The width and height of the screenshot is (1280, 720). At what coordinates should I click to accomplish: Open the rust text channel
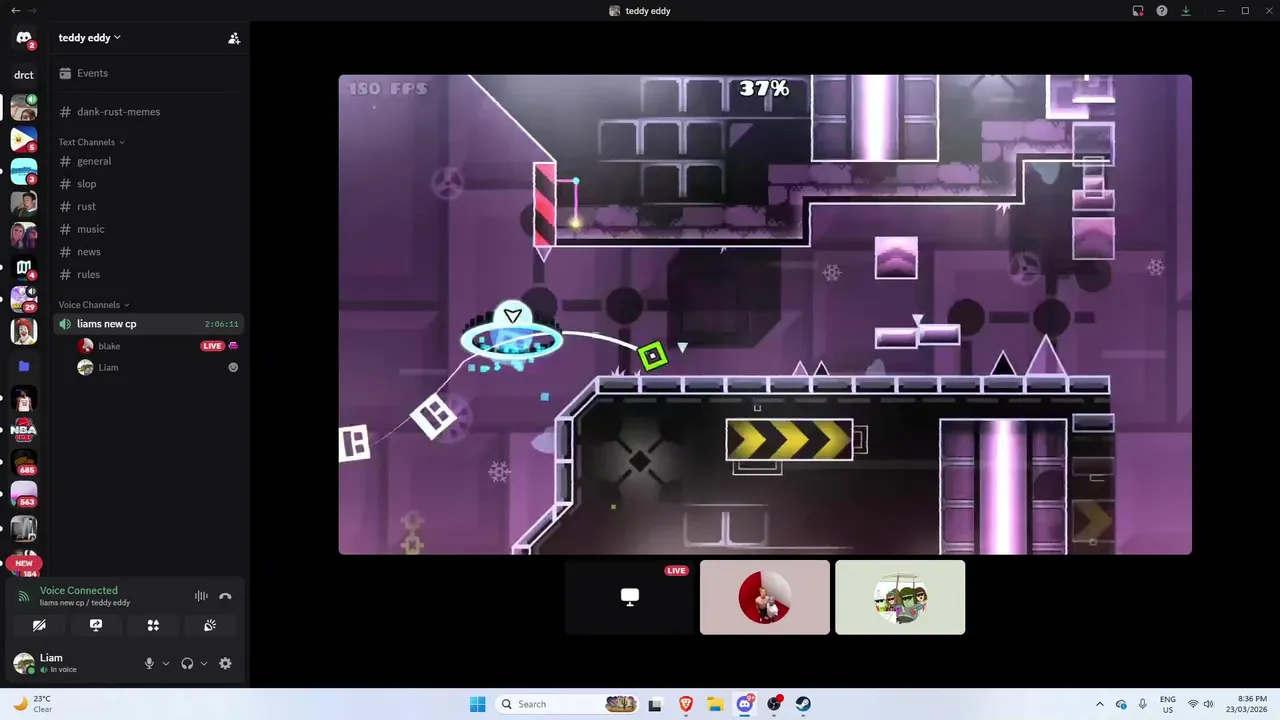click(148, 206)
